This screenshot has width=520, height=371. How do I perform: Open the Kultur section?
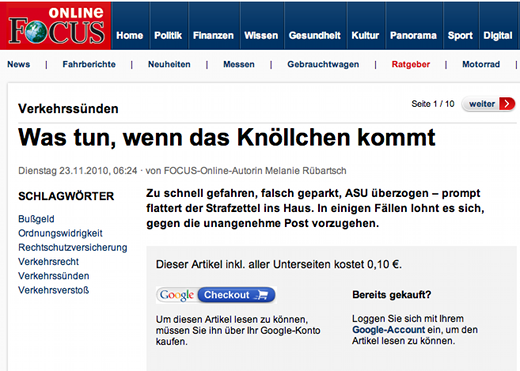coord(365,35)
